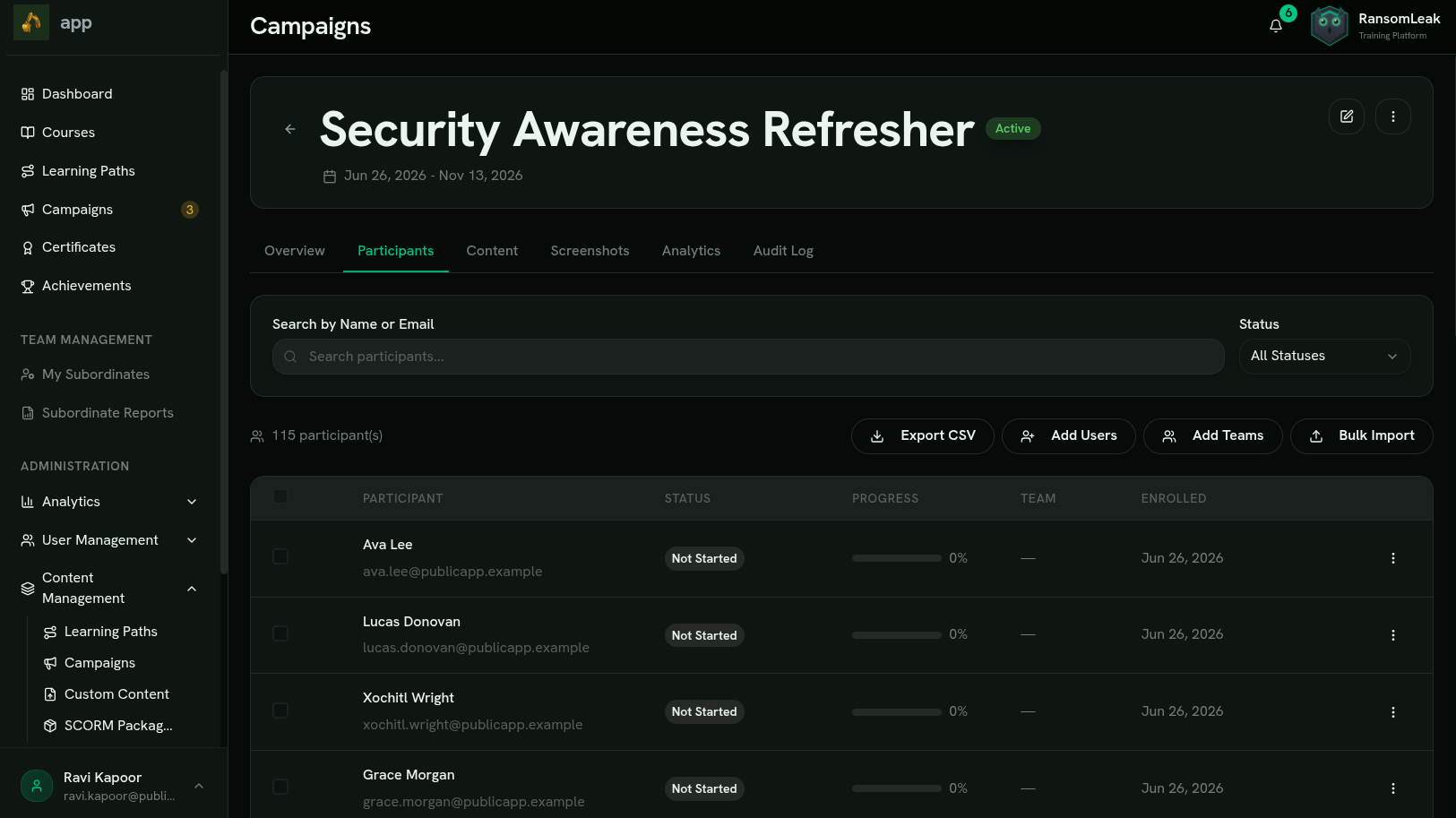1456x818 pixels.
Task: Check the Grace Morgan row checkbox
Action: click(x=280, y=787)
